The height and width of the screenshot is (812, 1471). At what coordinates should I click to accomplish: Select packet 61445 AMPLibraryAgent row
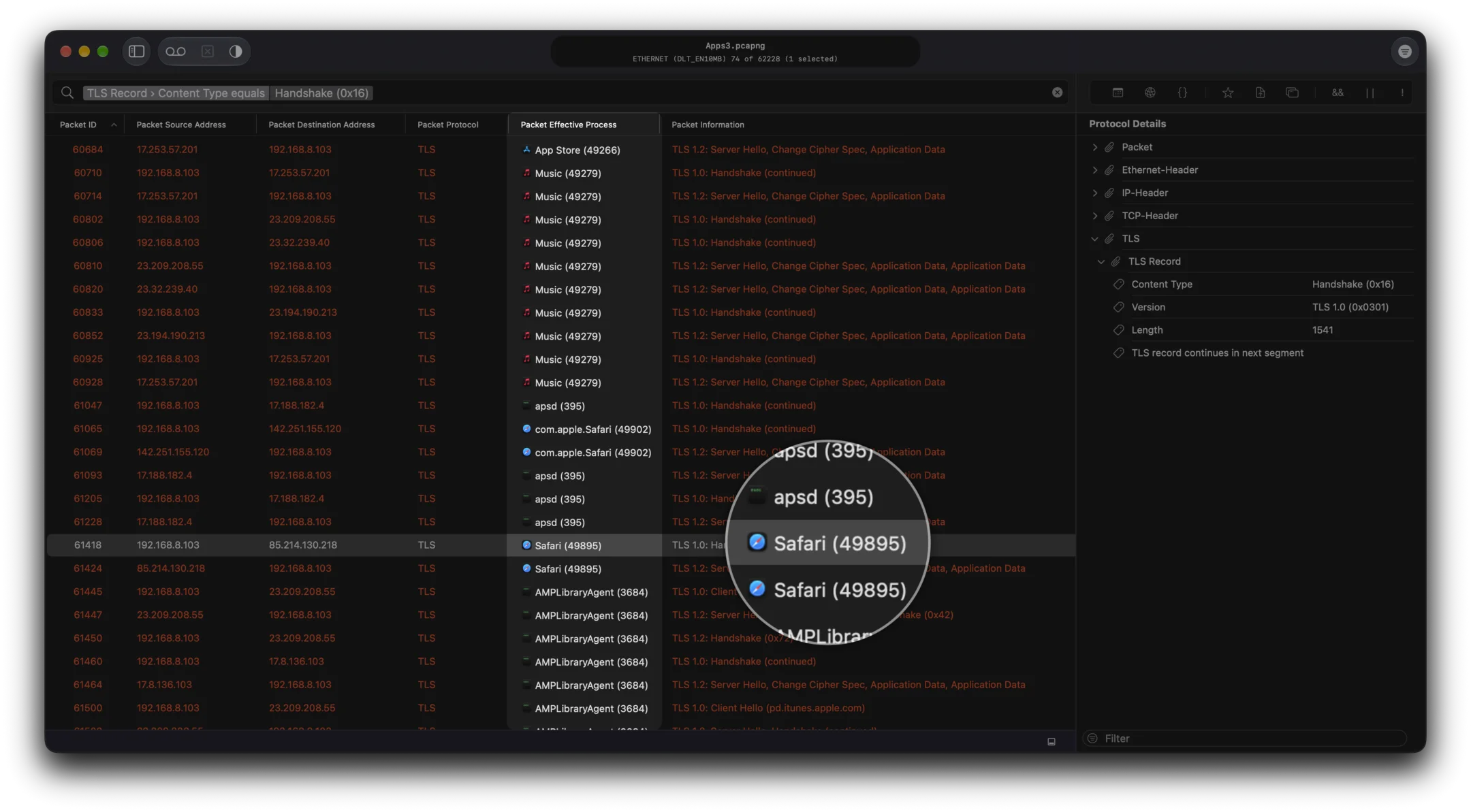(x=560, y=592)
